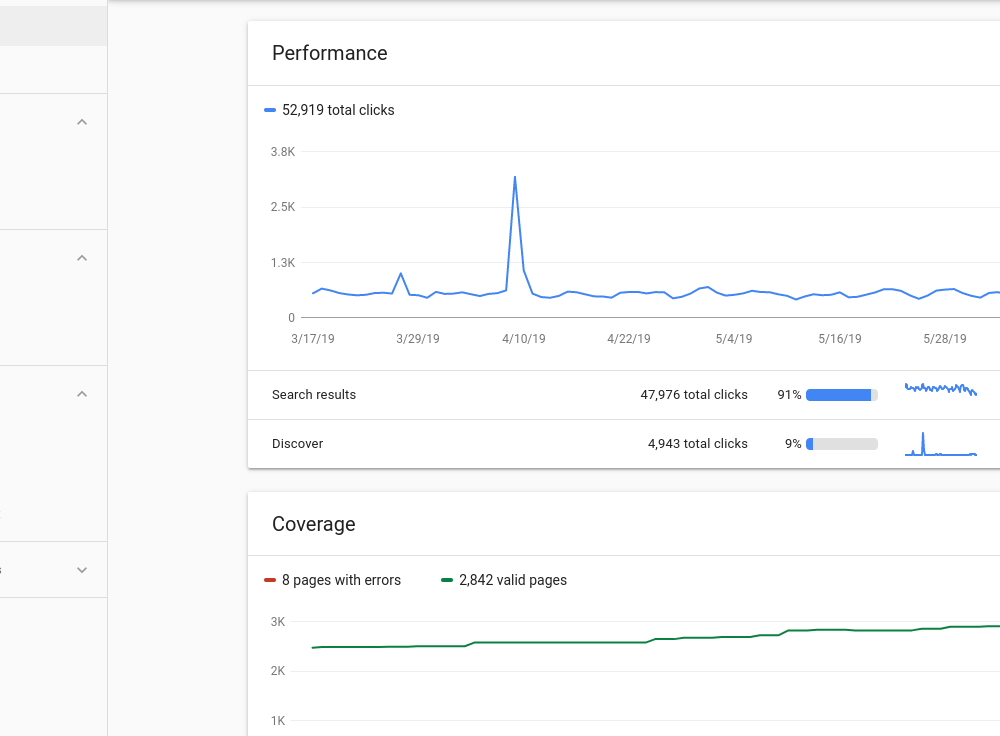This screenshot has height=736, width=1000.
Task: Click the 47,976 total clicks value
Action: pyautogui.click(x=694, y=395)
